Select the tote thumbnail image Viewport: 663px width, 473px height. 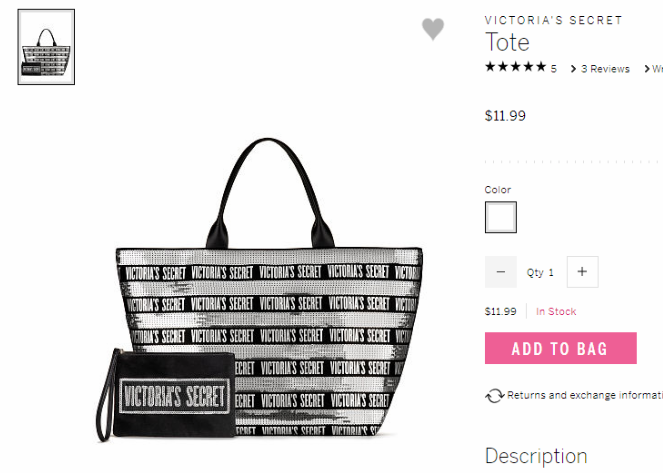tap(46, 47)
